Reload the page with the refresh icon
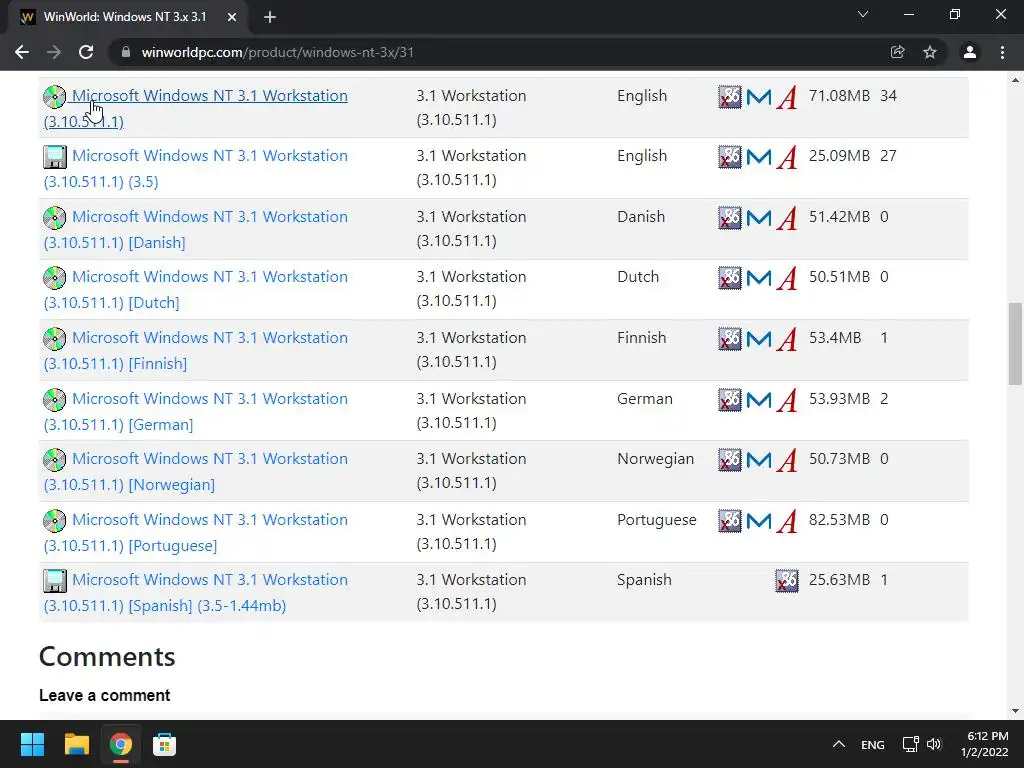 tap(86, 52)
